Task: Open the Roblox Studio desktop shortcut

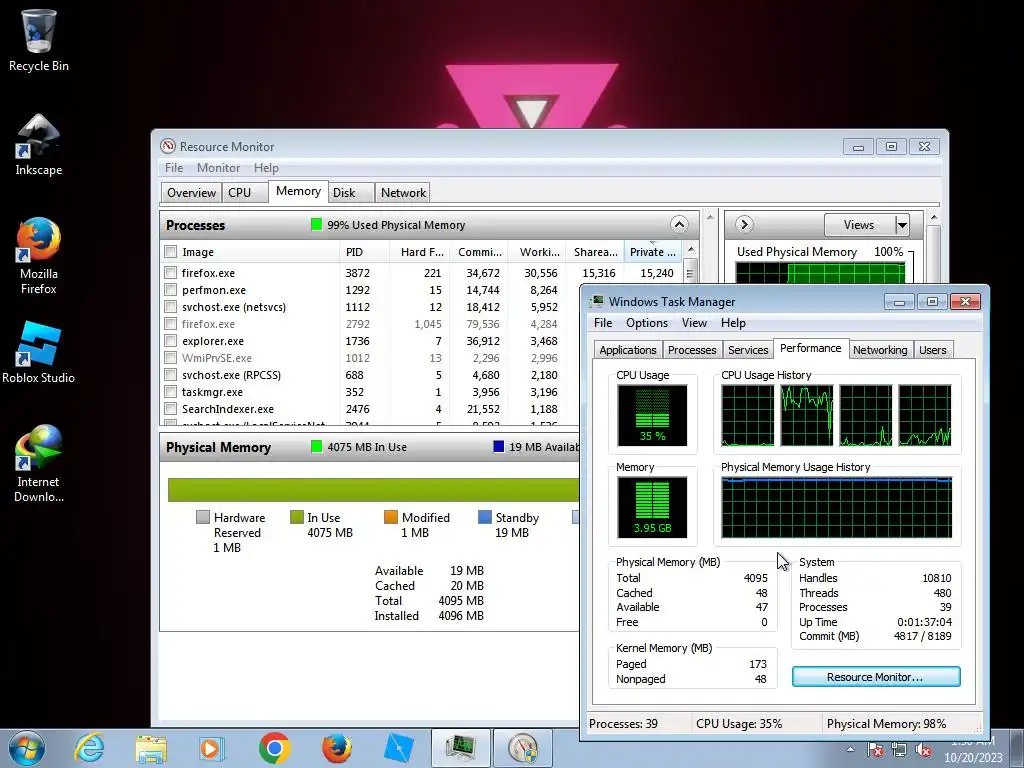Action: (x=39, y=353)
